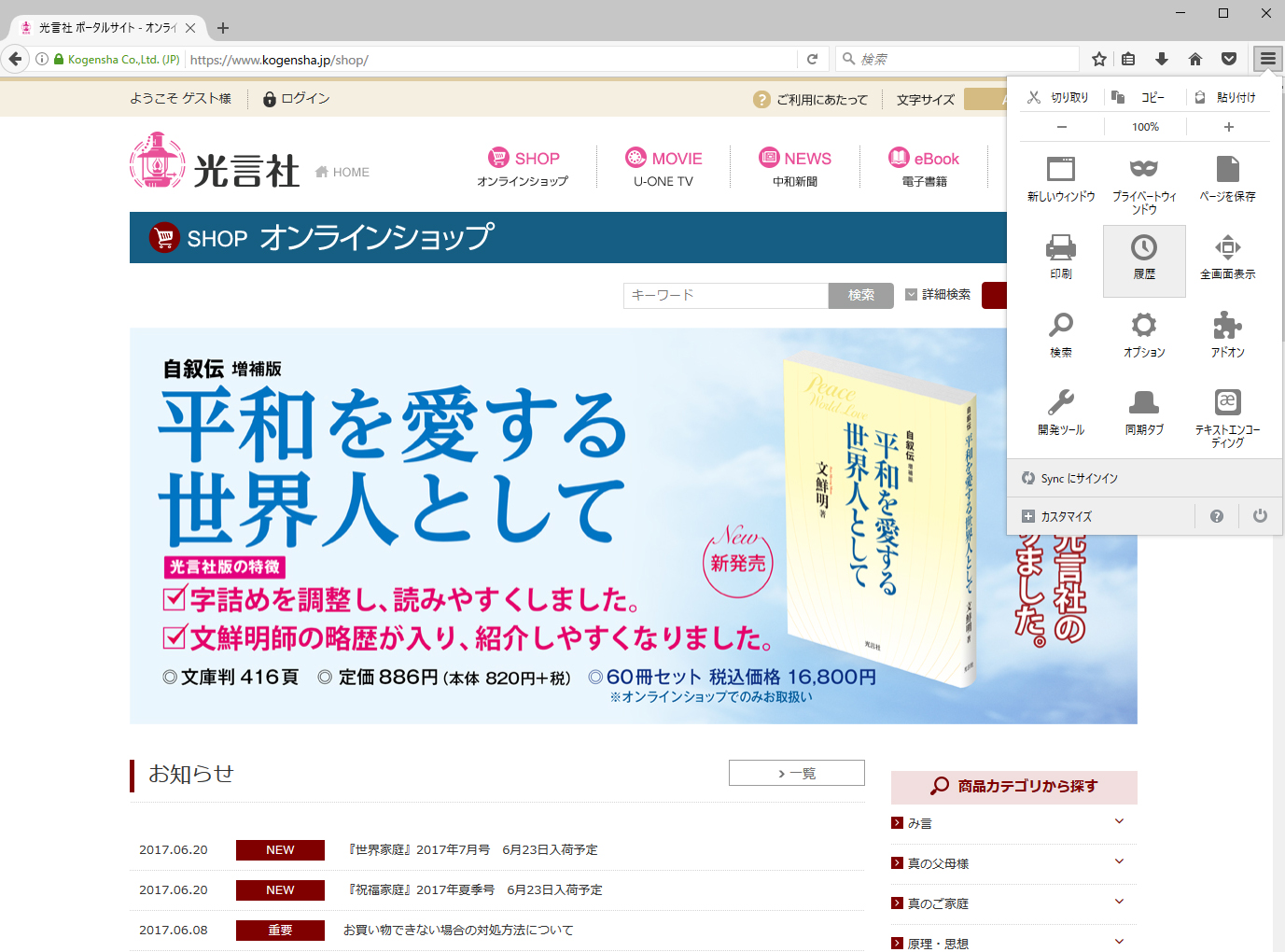Click the site identity info icon

coord(42,59)
